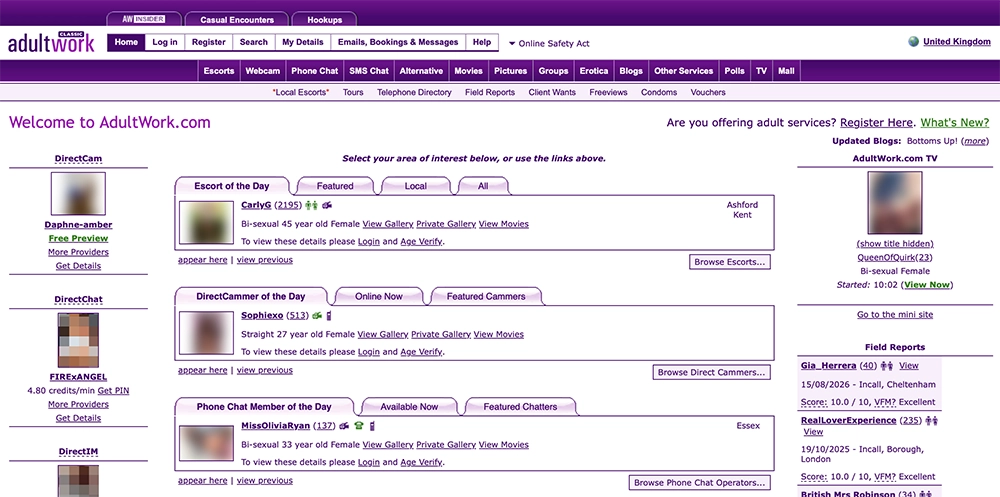1000x497 pixels.
Task: Go to Movies in the navbar
Action: point(468,71)
